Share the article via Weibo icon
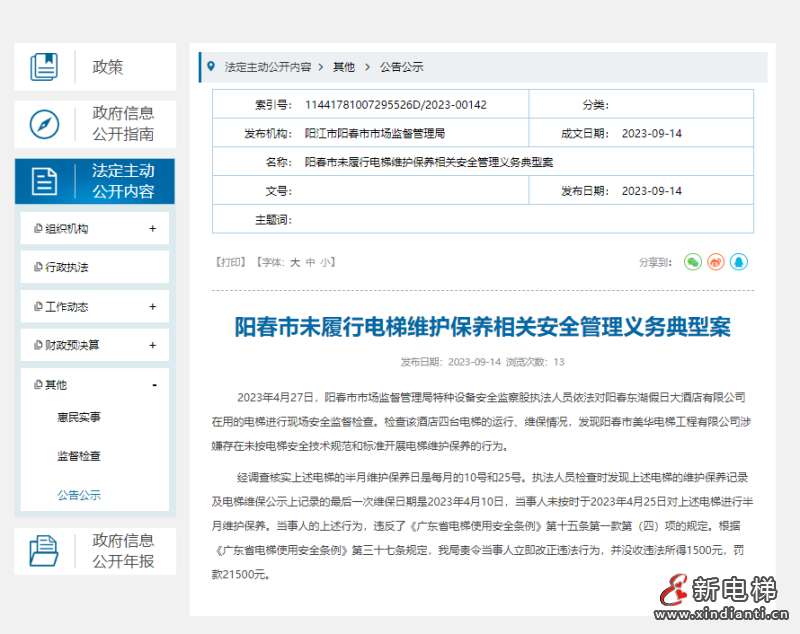Screen dimensions: 800x634 (716, 262)
